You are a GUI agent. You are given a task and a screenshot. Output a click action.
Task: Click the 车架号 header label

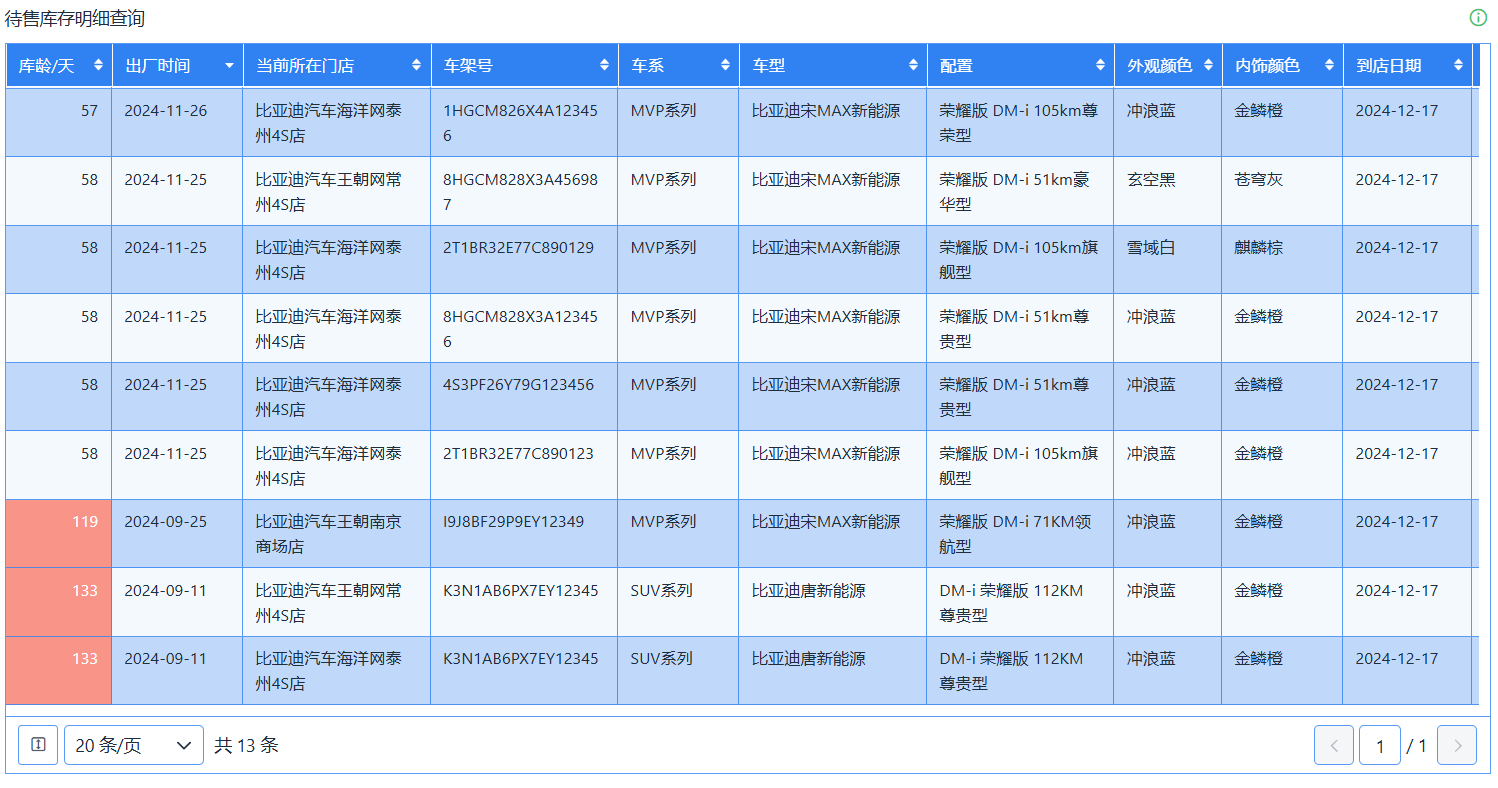[468, 65]
